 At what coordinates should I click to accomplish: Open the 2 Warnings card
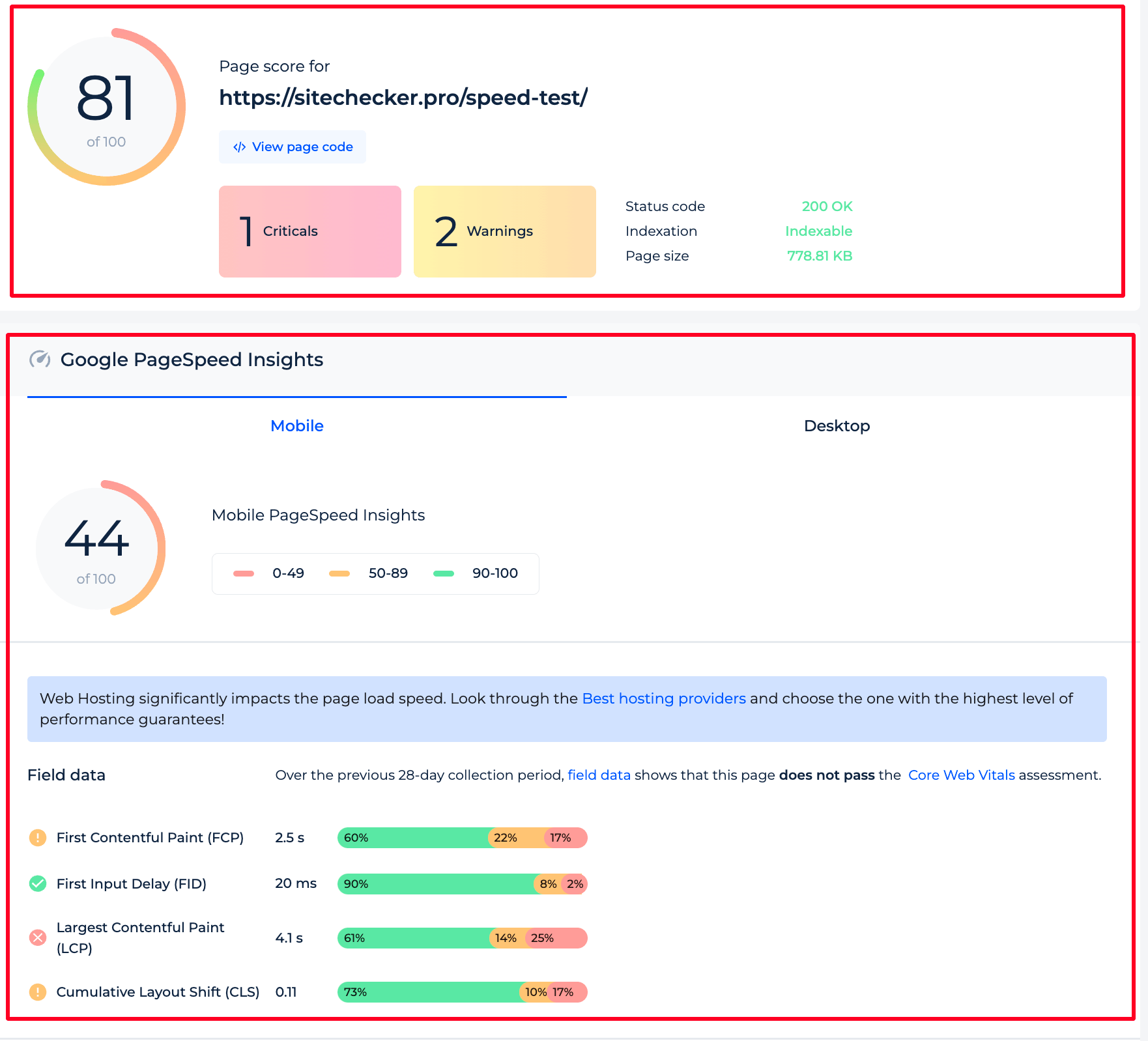[505, 231]
